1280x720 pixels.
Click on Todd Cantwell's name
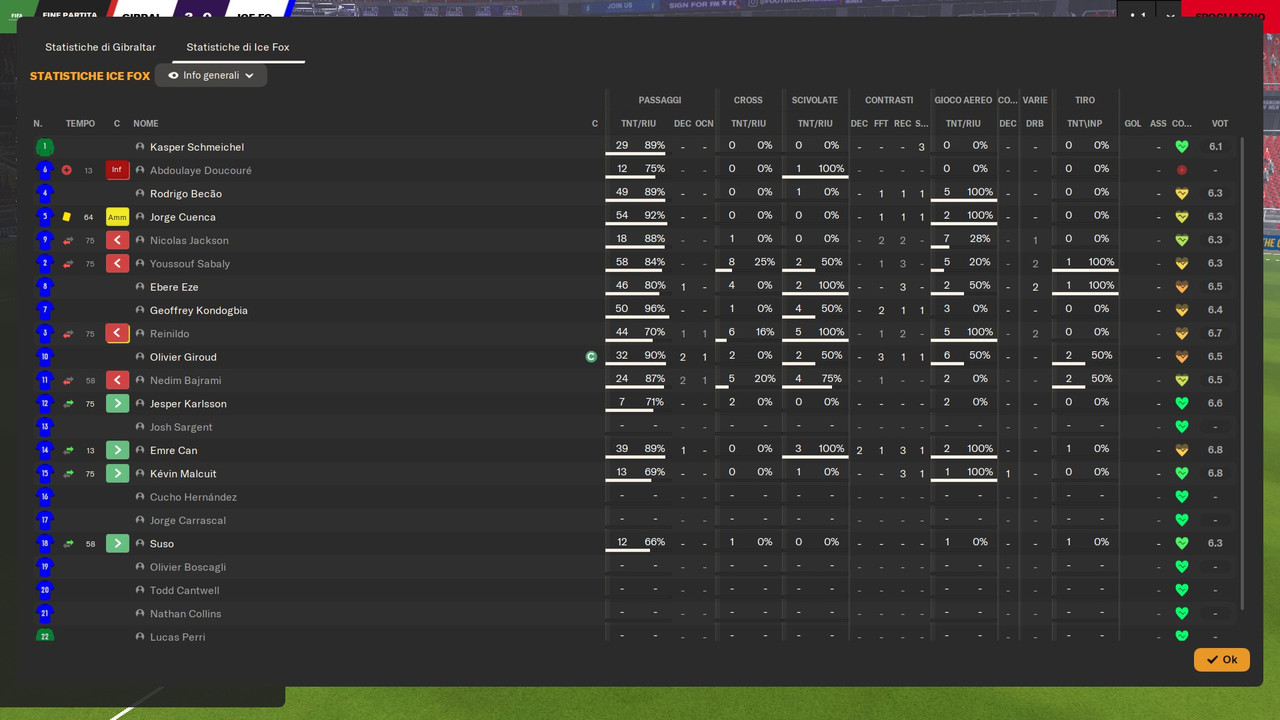[x=185, y=591]
